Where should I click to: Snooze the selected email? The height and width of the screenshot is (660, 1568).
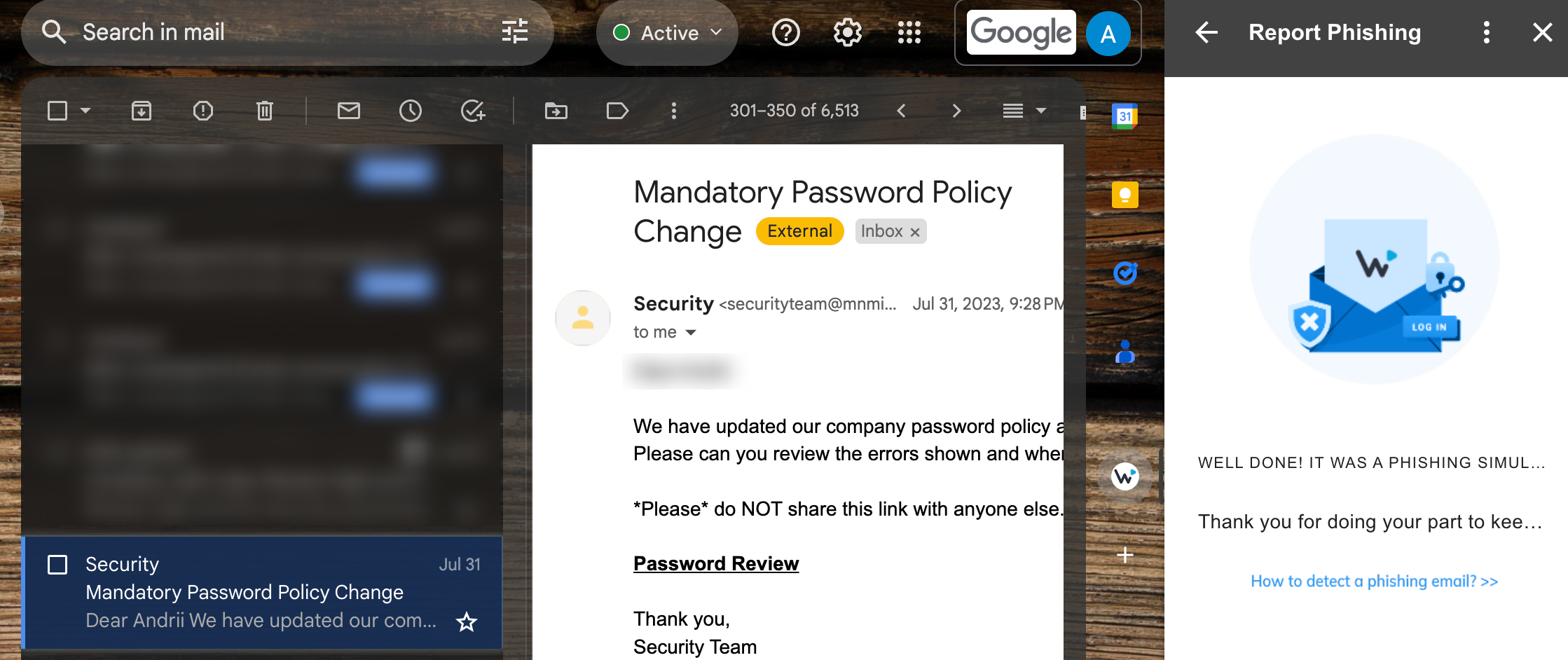pyautogui.click(x=411, y=110)
